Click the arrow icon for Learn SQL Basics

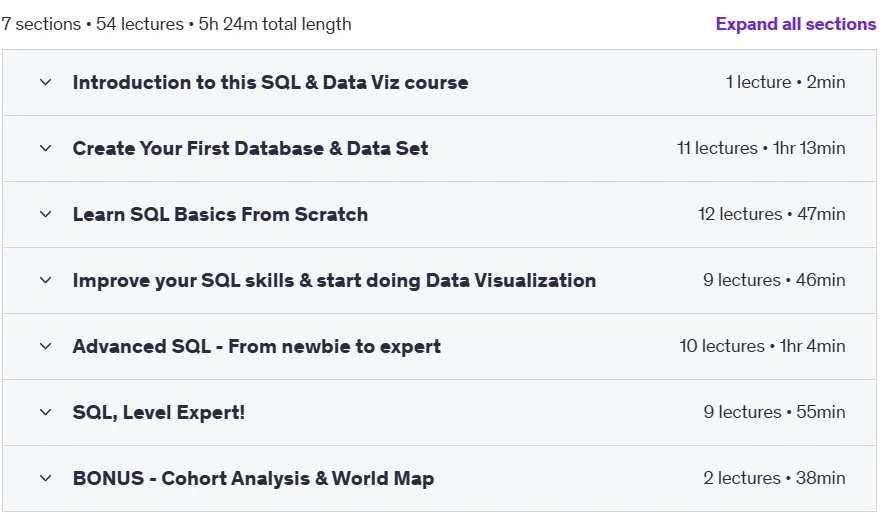(x=45, y=214)
